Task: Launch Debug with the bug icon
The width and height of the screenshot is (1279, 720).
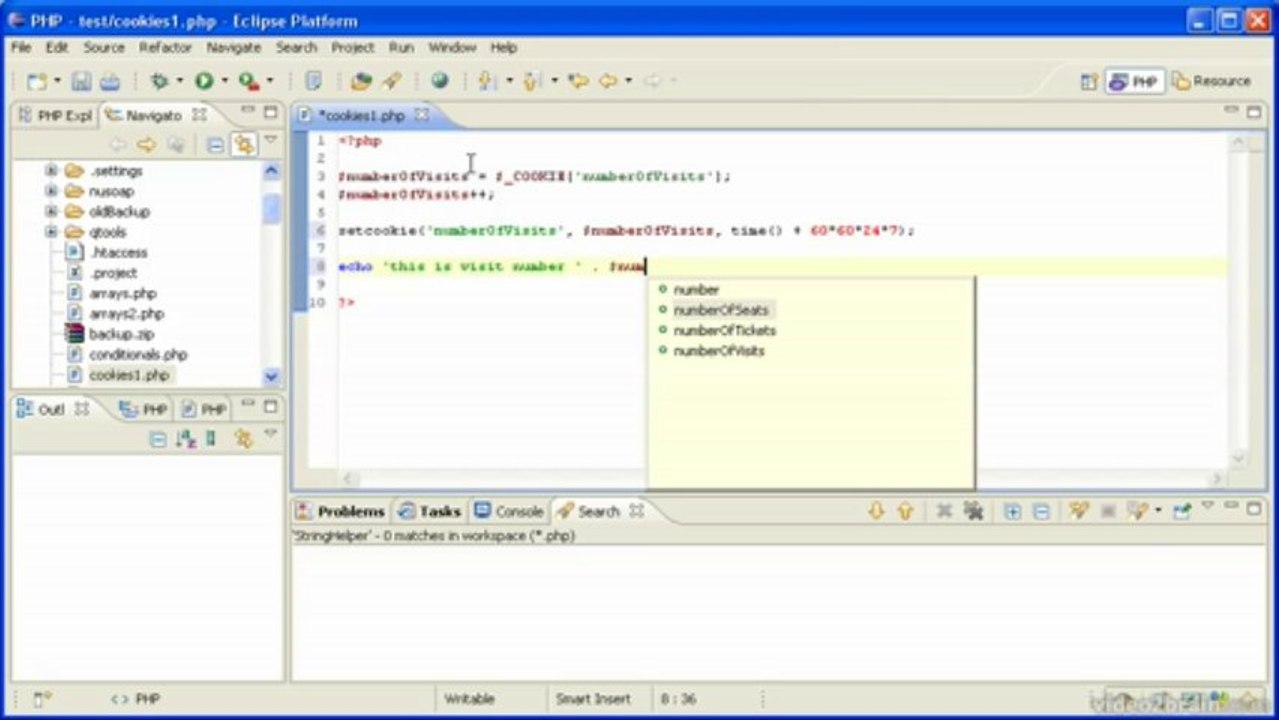Action: click(159, 81)
